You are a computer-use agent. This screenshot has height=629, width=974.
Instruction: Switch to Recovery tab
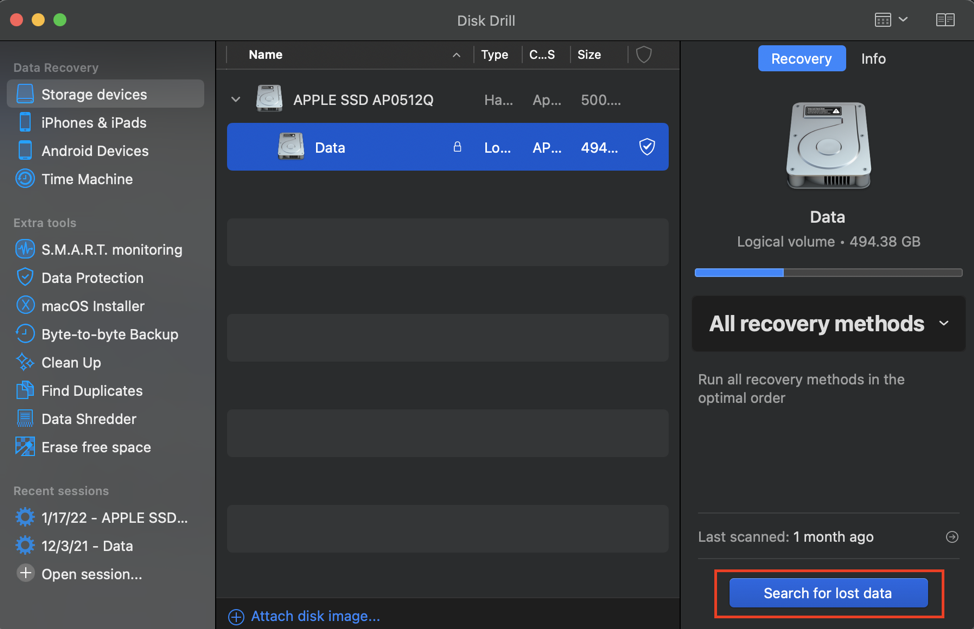[801, 58]
